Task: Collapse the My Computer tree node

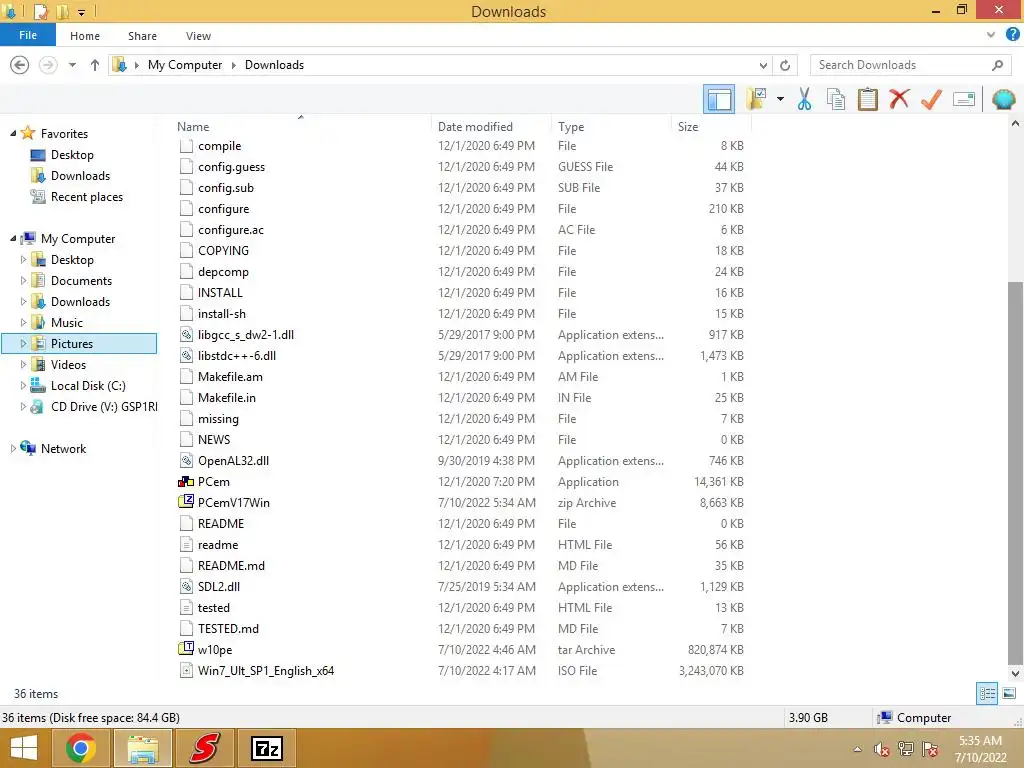Action: click(13, 238)
